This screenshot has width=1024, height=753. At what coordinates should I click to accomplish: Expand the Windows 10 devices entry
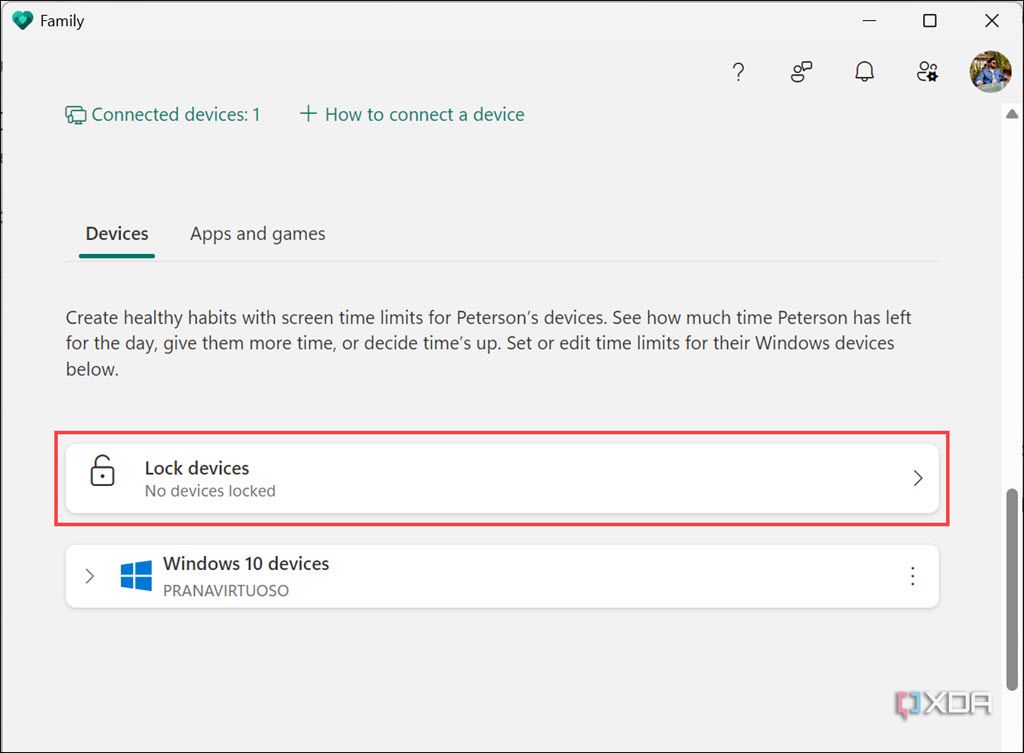tap(90, 575)
